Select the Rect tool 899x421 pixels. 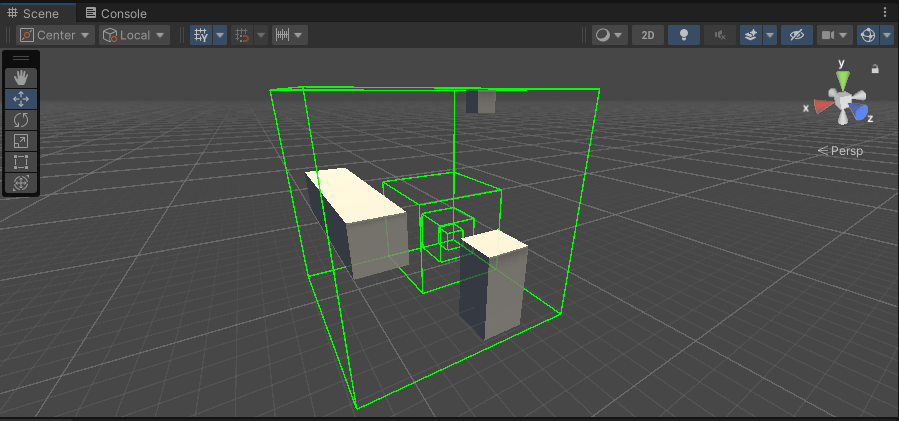[x=21, y=162]
